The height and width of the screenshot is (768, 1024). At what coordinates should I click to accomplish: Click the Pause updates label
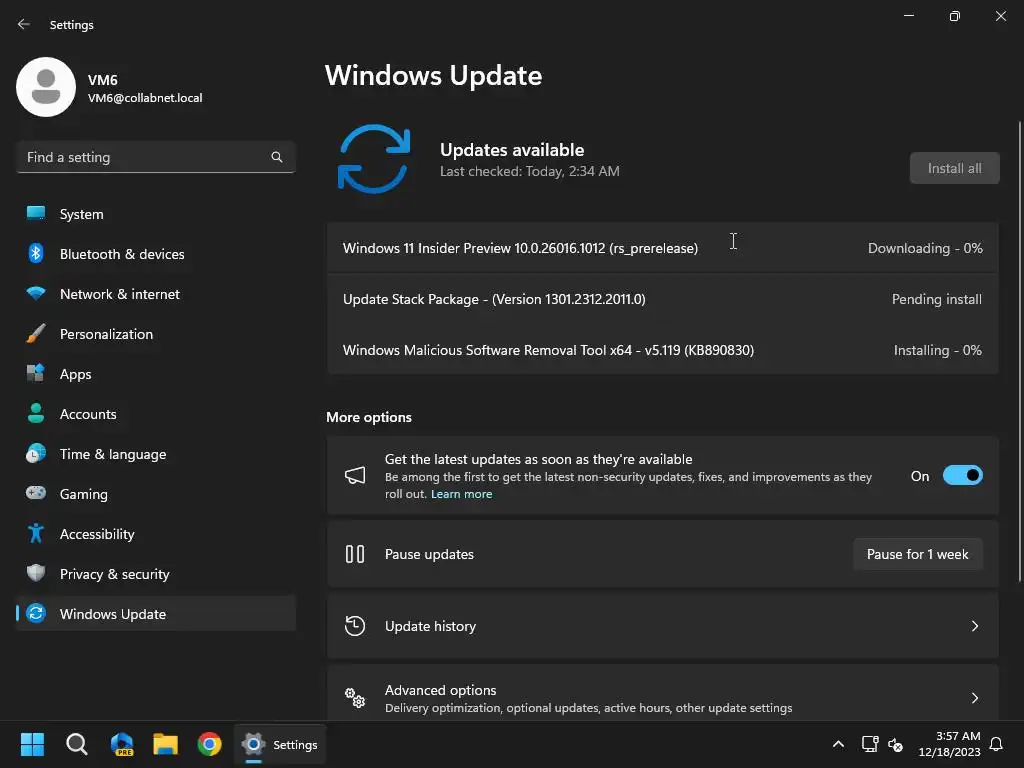pos(429,554)
